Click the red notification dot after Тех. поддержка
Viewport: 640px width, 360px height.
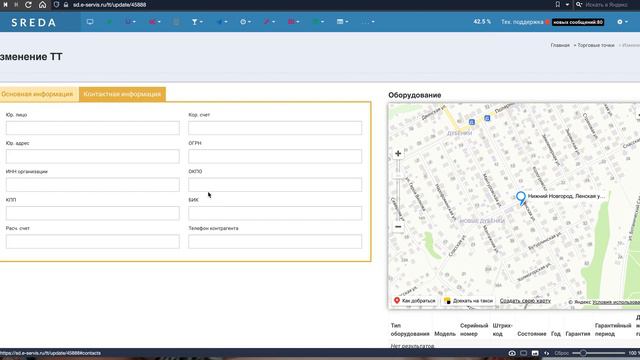click(547, 22)
